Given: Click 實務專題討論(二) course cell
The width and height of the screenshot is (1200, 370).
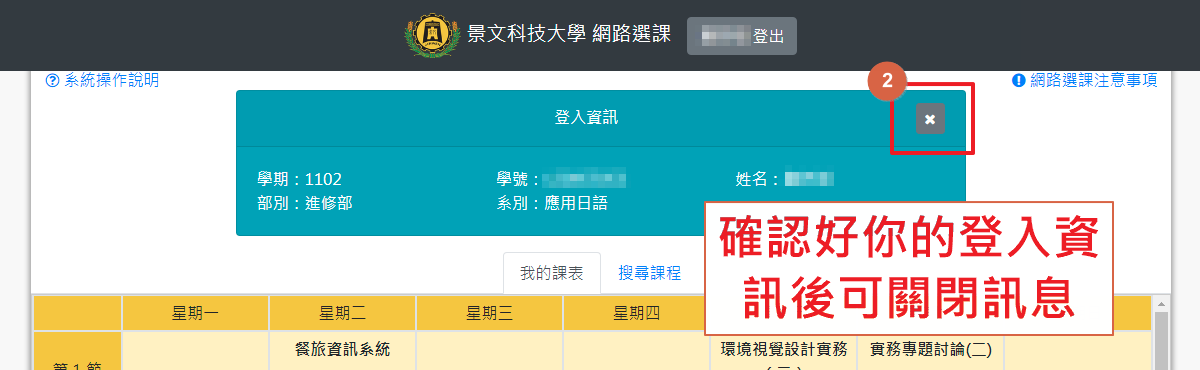Looking at the screenshot, I should click(x=931, y=351).
